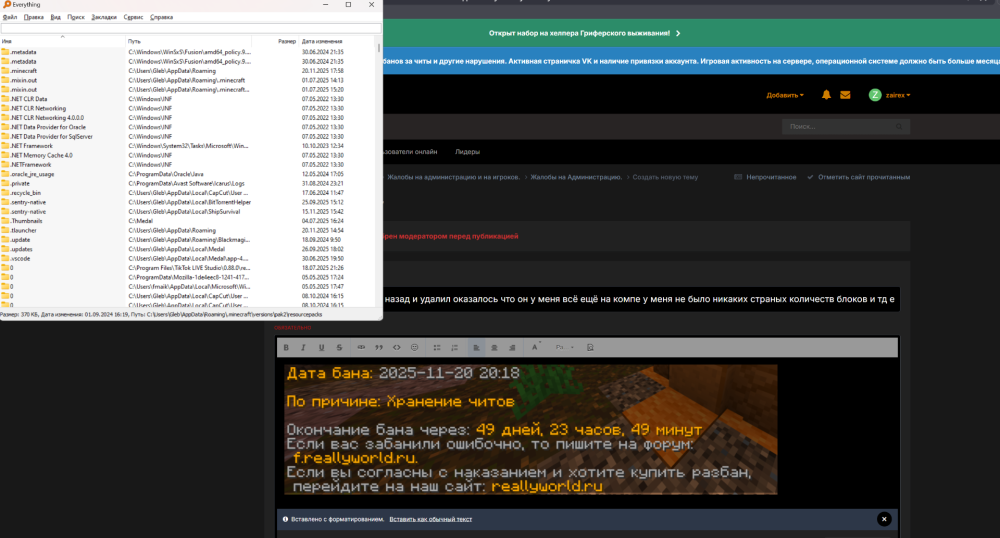Click the Everything app title icon
The image size is (1000, 538).
[7, 4]
